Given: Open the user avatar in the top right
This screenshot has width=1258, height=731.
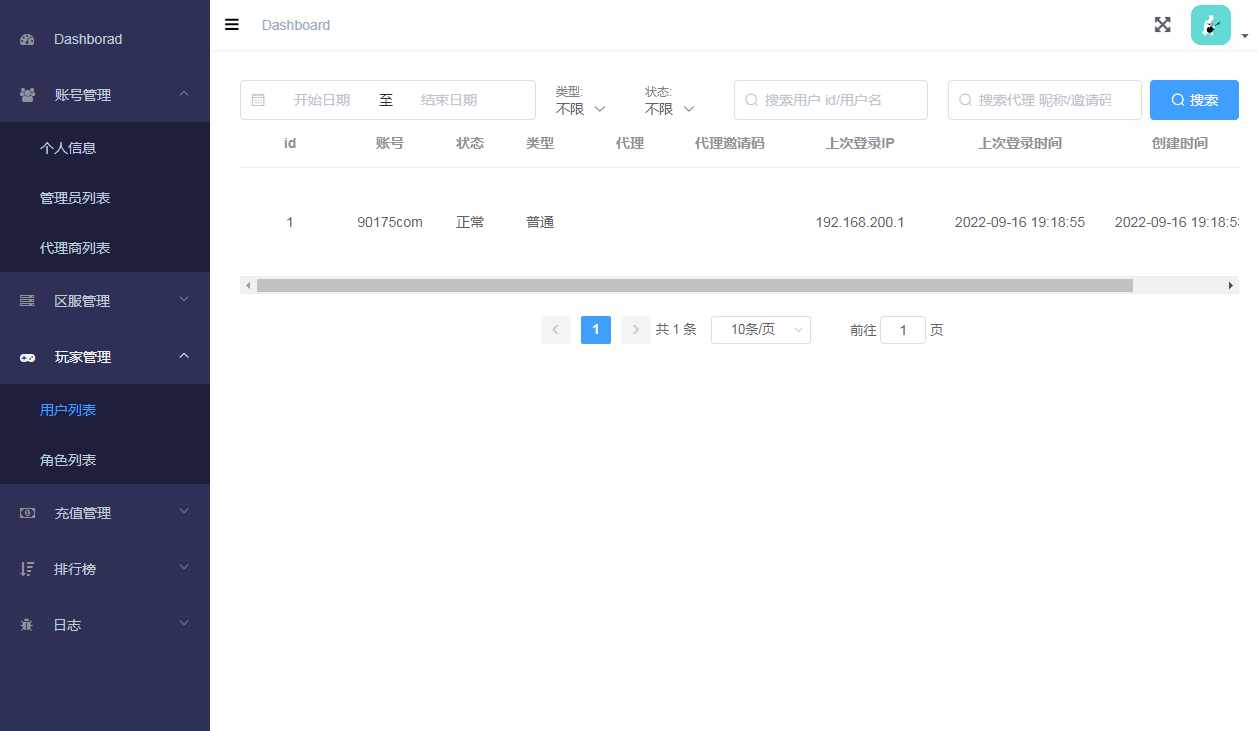Looking at the screenshot, I should pos(1210,23).
